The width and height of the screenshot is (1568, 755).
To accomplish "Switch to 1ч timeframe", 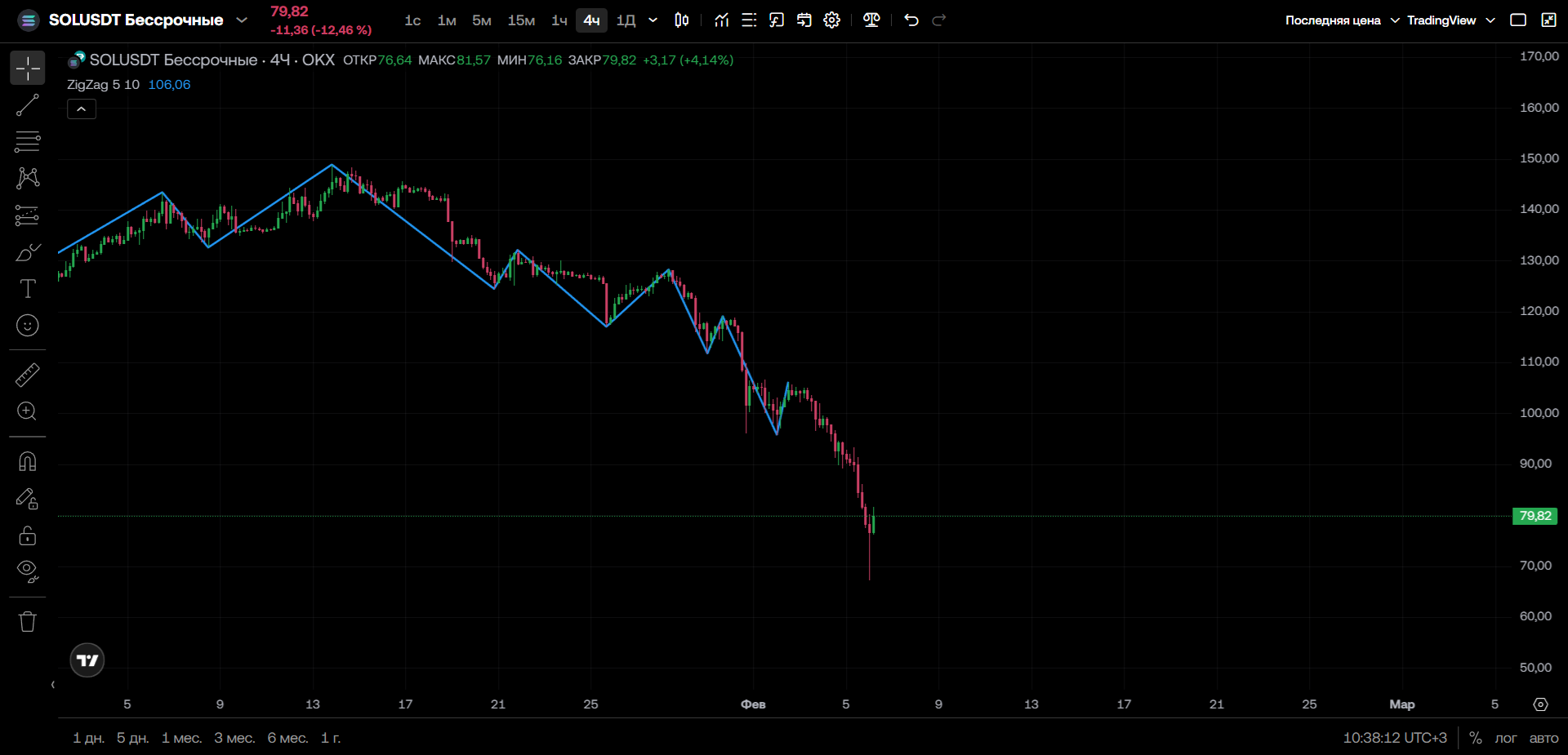I will tap(559, 20).
